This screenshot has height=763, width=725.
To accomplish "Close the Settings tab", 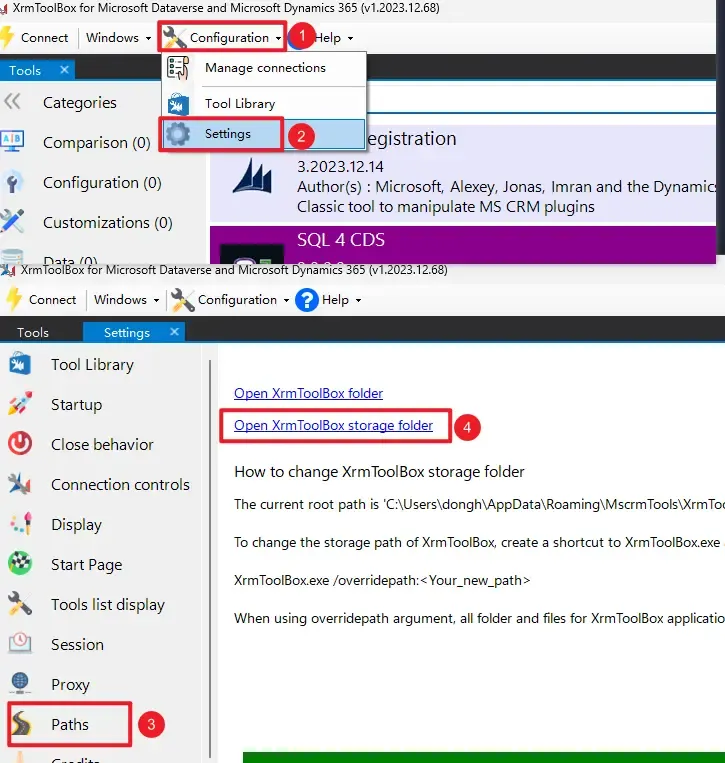I will click(175, 332).
